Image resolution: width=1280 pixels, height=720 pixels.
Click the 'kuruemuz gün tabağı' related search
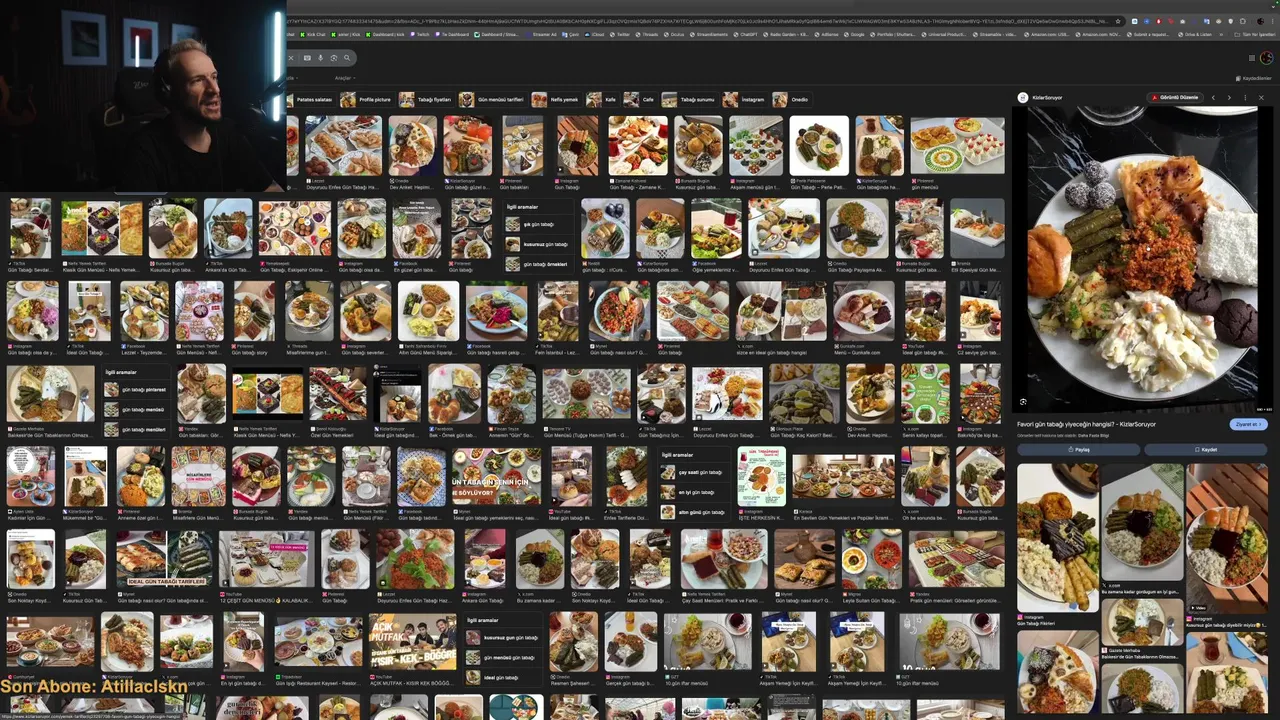538,244
